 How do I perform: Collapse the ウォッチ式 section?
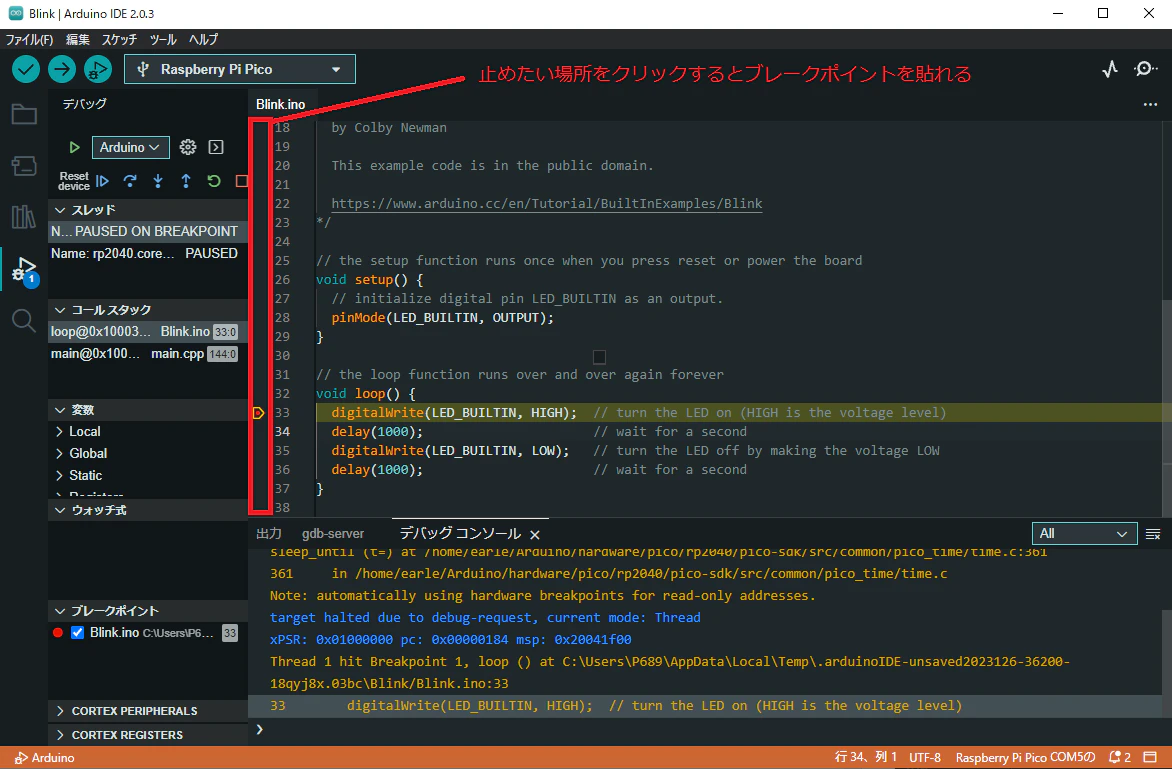[147, 510]
